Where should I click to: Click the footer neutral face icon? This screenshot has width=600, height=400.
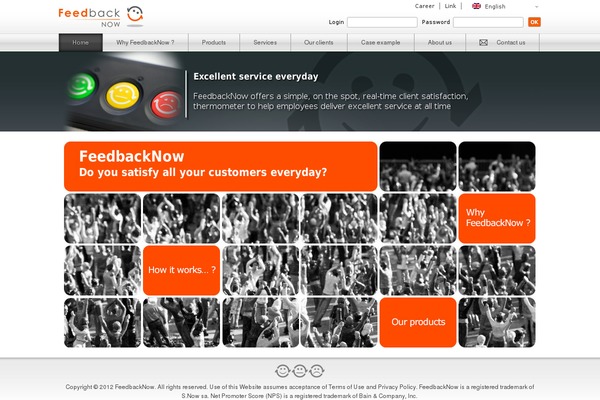300,371
